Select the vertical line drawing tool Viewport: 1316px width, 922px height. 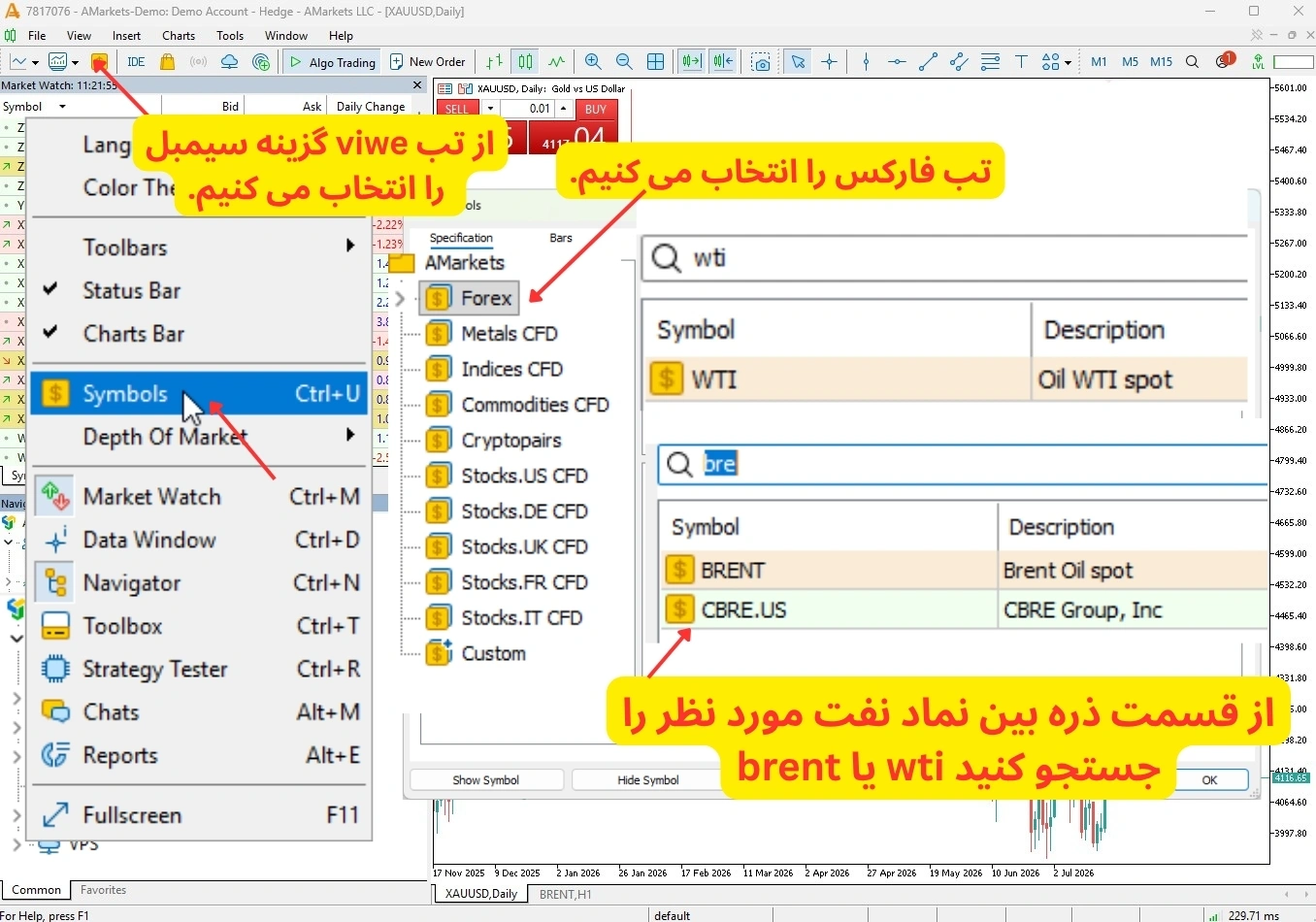(866, 61)
